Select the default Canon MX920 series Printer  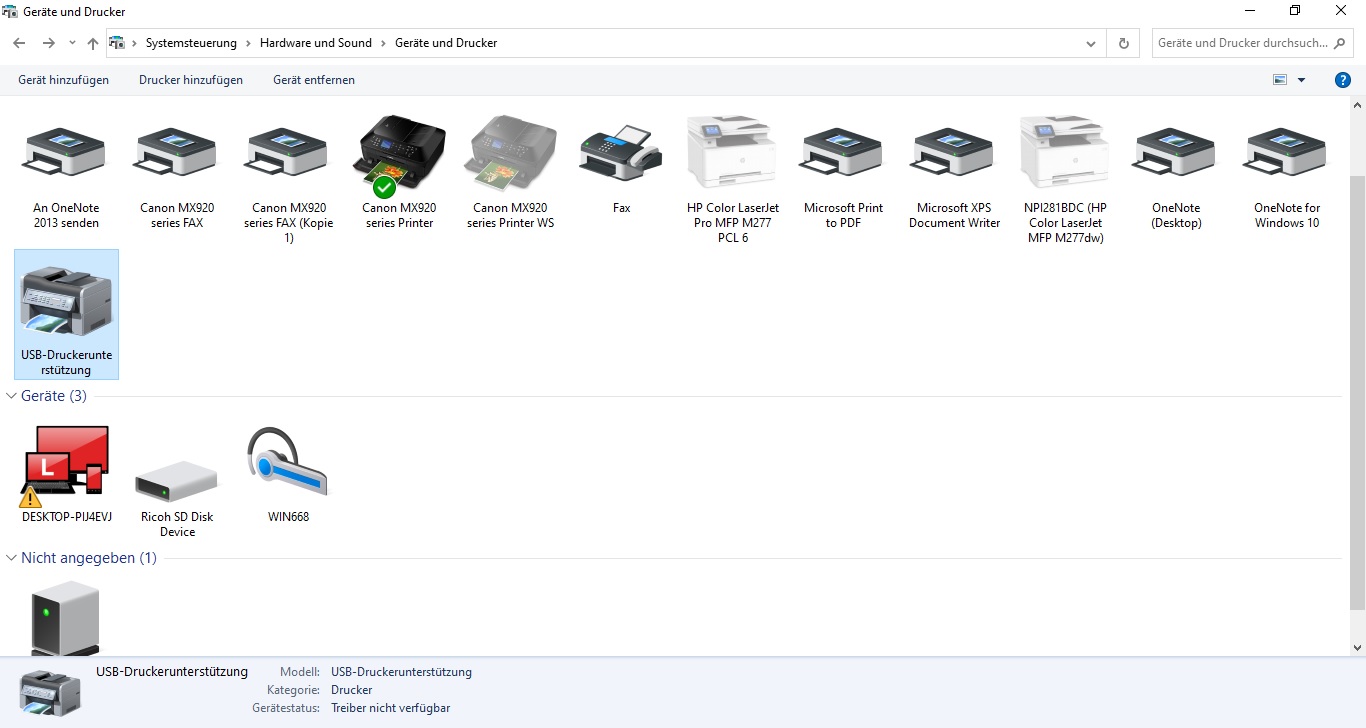tap(399, 172)
